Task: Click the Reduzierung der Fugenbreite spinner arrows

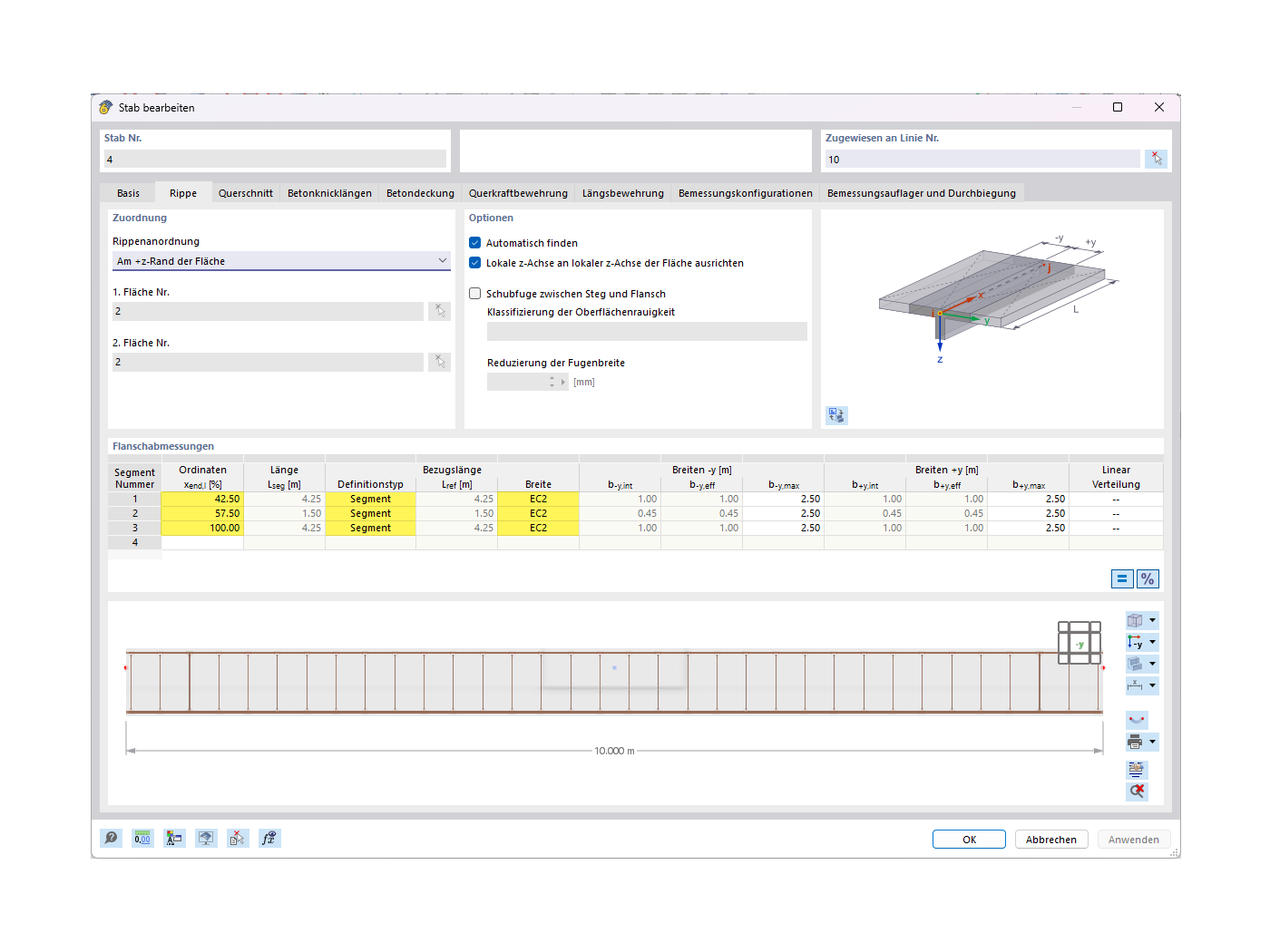Action: [x=552, y=382]
